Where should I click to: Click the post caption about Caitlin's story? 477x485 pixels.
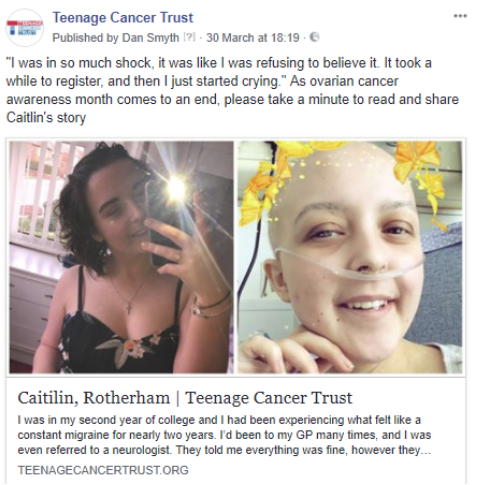(232, 90)
